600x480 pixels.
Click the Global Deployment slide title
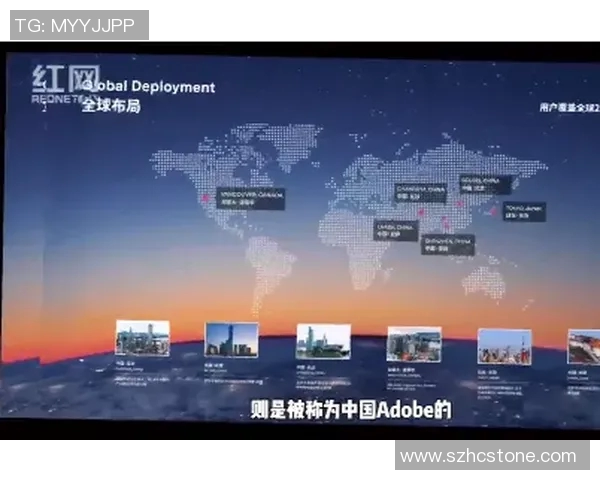point(148,87)
